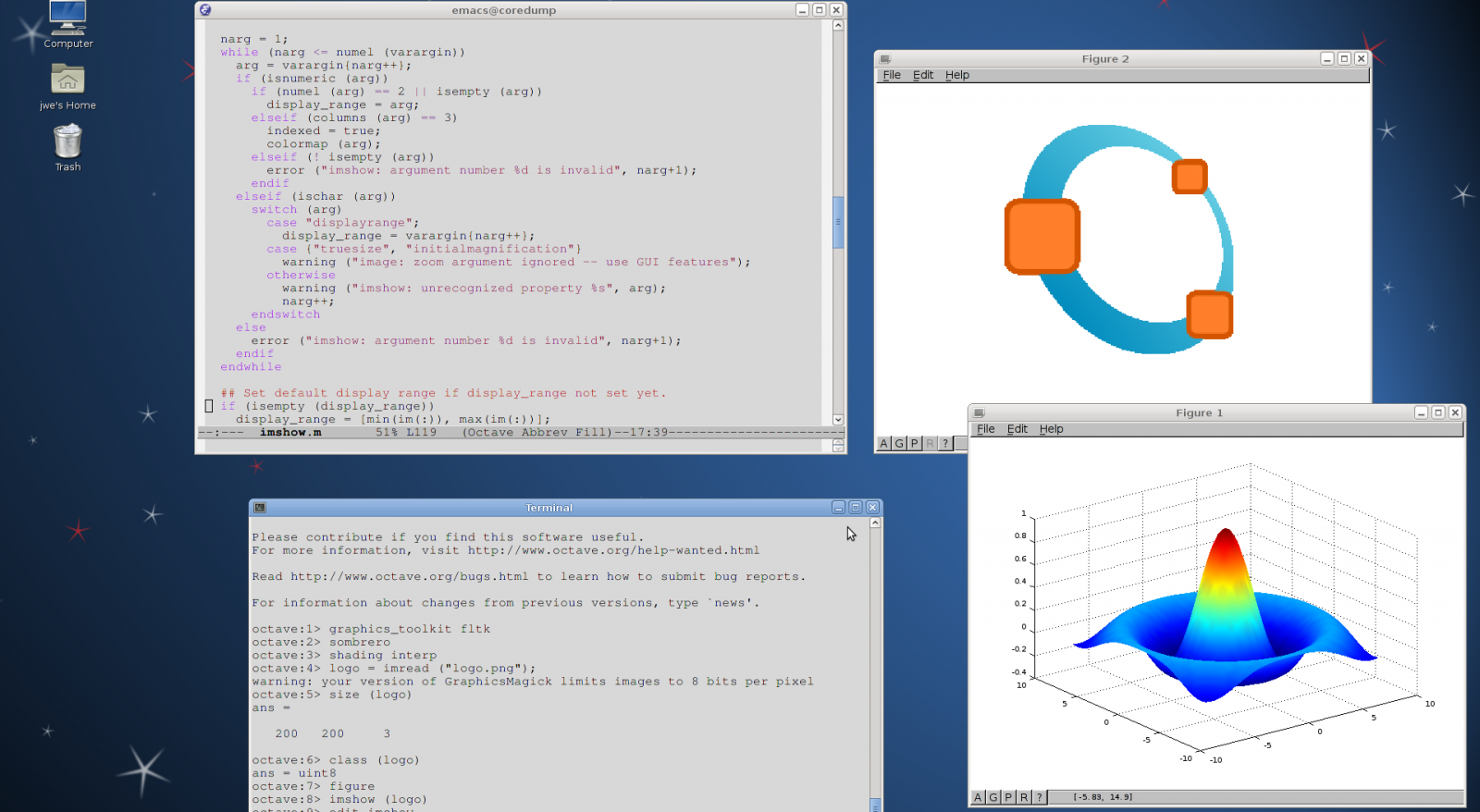Open the File menu in Figure 2
Image resolution: width=1480 pixels, height=812 pixels.
pyautogui.click(x=892, y=75)
